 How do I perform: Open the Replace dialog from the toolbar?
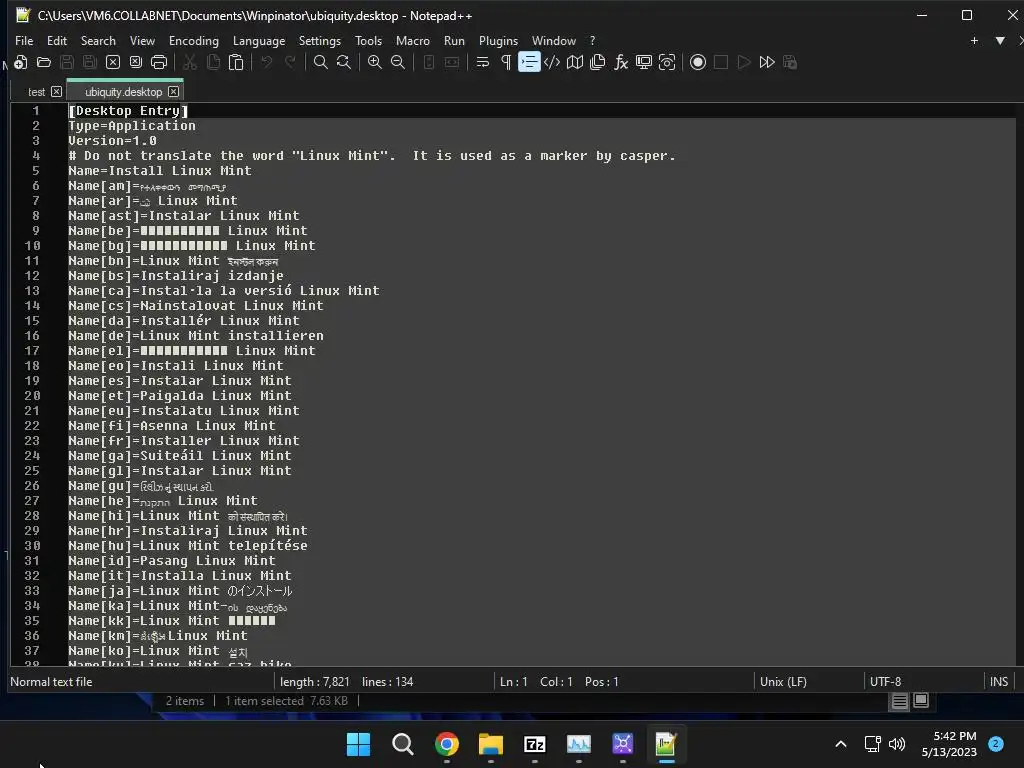click(x=344, y=62)
